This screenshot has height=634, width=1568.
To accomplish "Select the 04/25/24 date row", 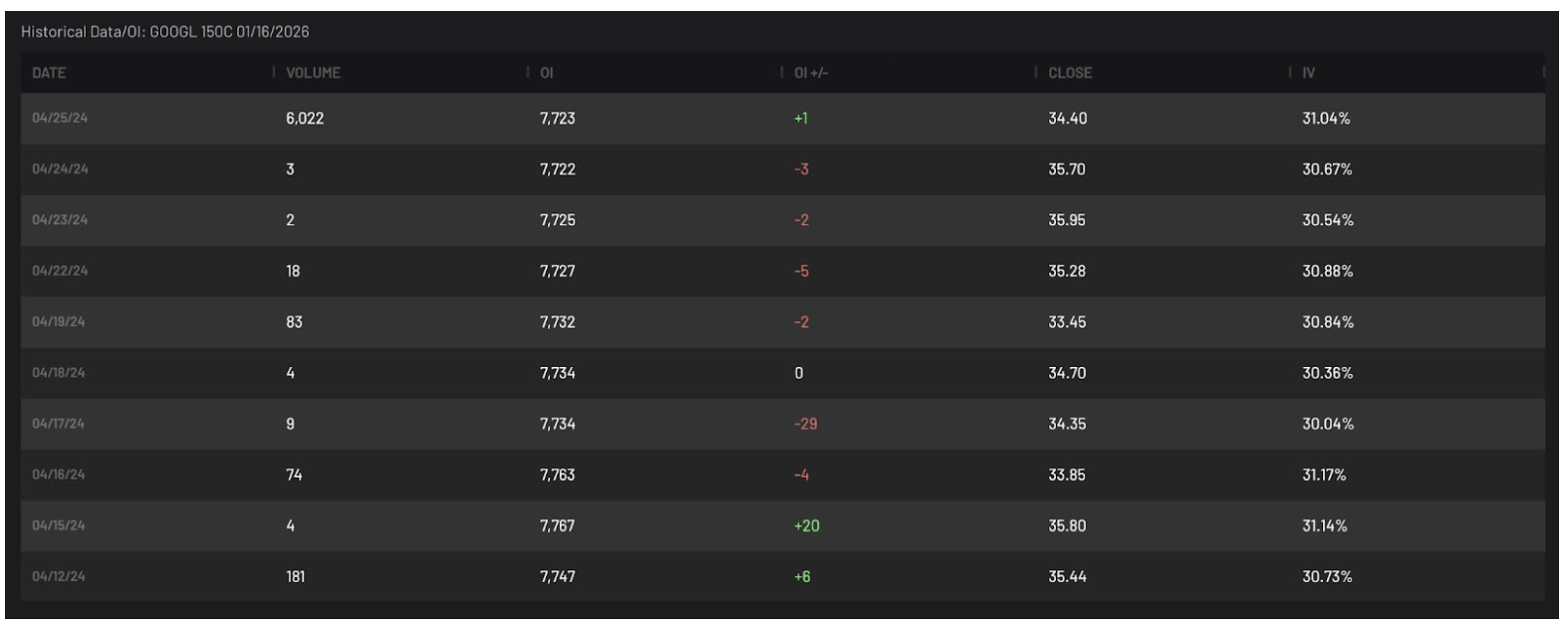I will click(x=60, y=119).
